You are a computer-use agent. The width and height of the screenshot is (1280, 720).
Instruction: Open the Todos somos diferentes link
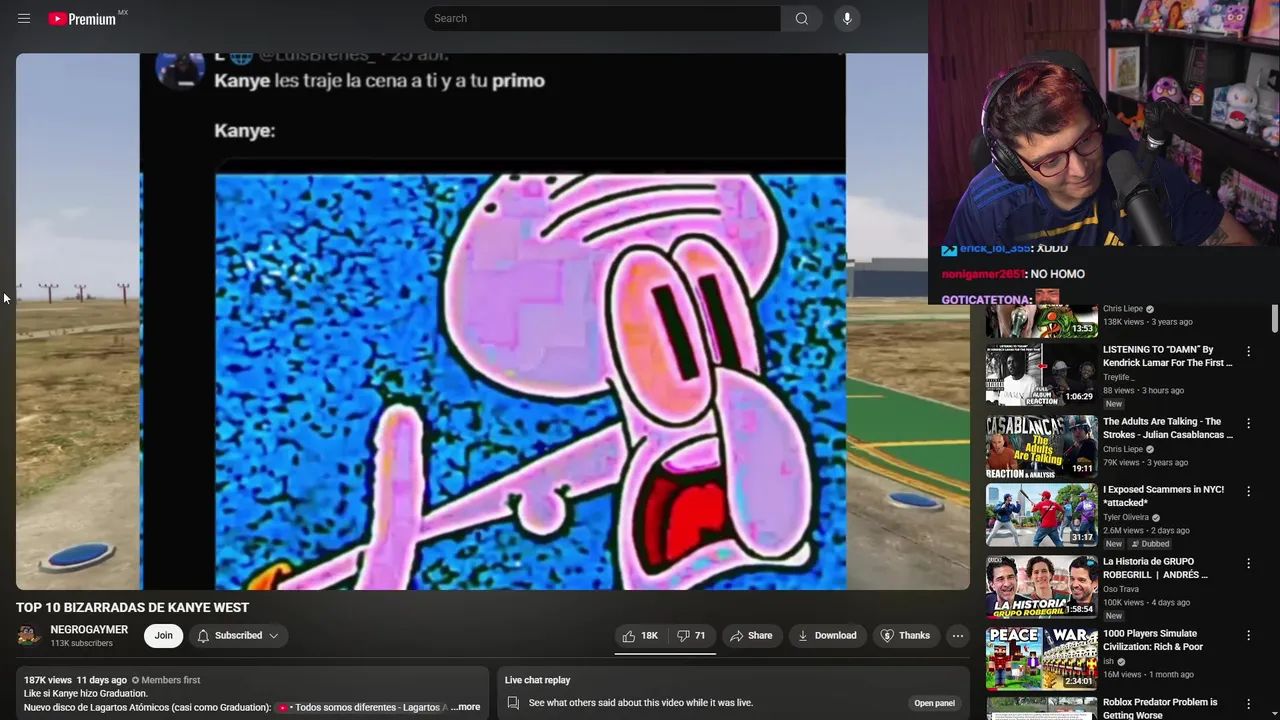[362, 707]
